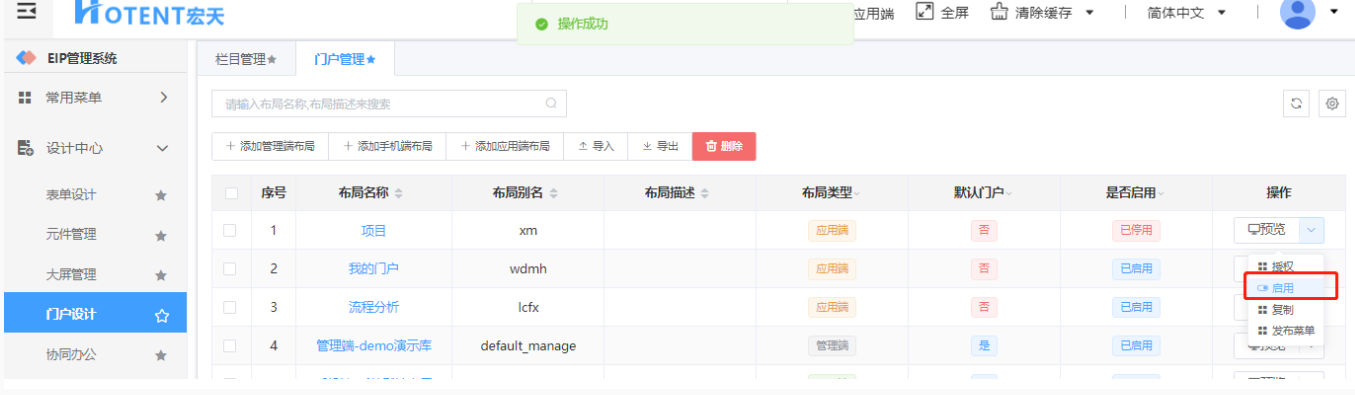Click the user avatar icon
The width and height of the screenshot is (1355, 395).
pos(1297,12)
